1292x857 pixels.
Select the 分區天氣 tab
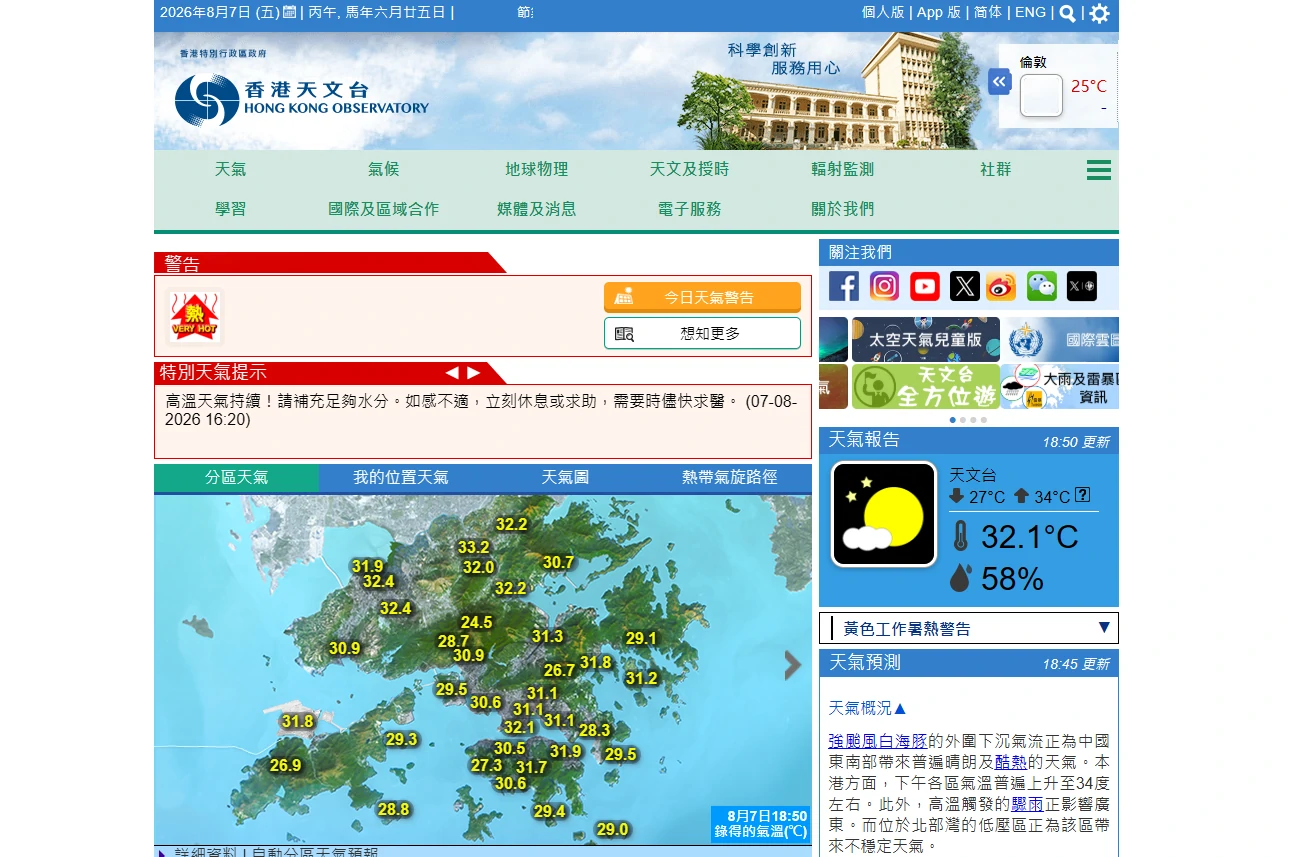click(x=237, y=478)
